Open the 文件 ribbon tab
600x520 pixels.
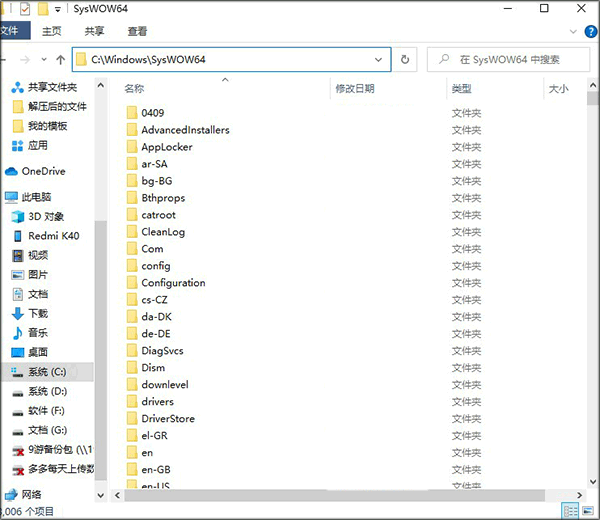(15, 31)
